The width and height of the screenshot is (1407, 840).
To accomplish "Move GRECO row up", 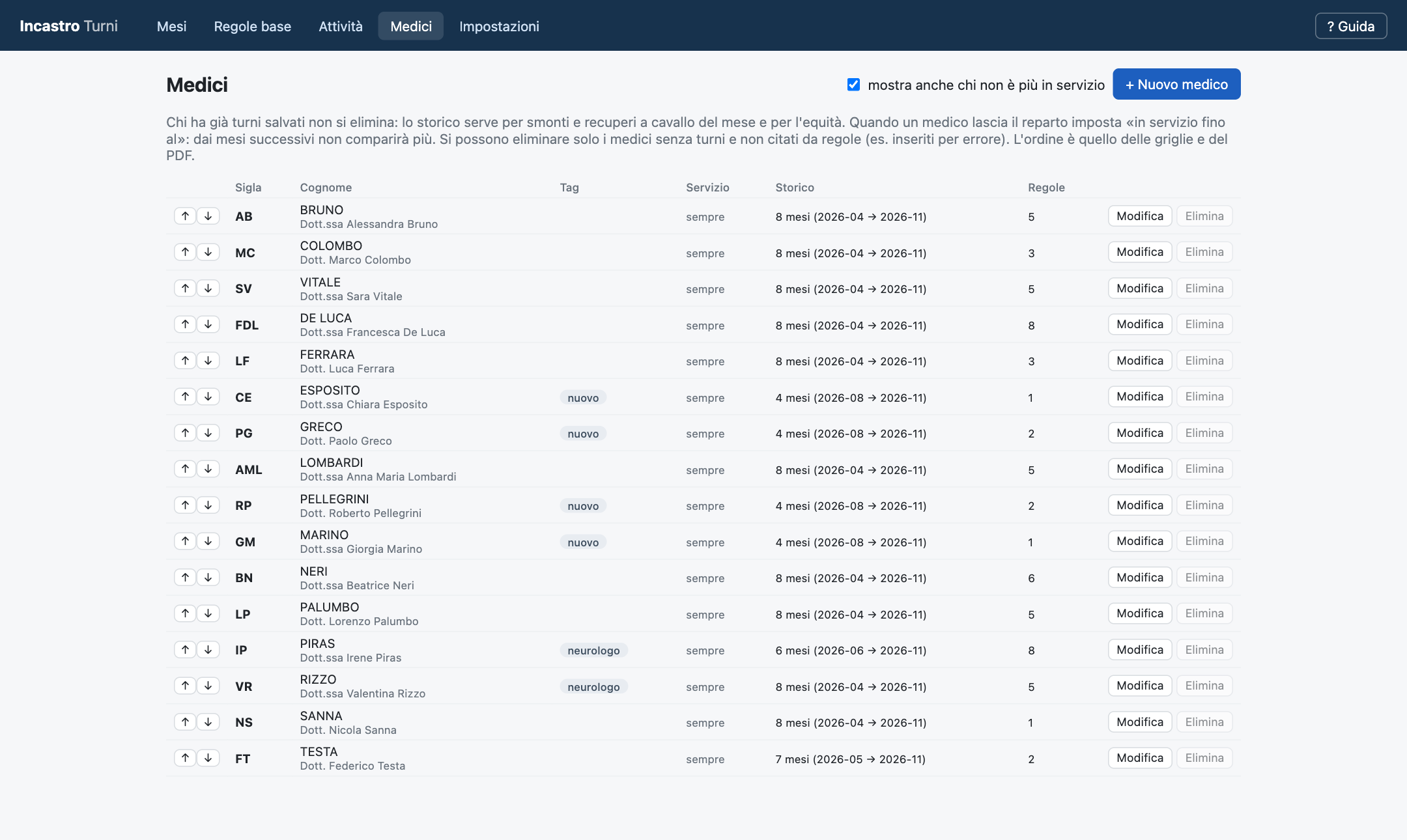I will point(185,433).
